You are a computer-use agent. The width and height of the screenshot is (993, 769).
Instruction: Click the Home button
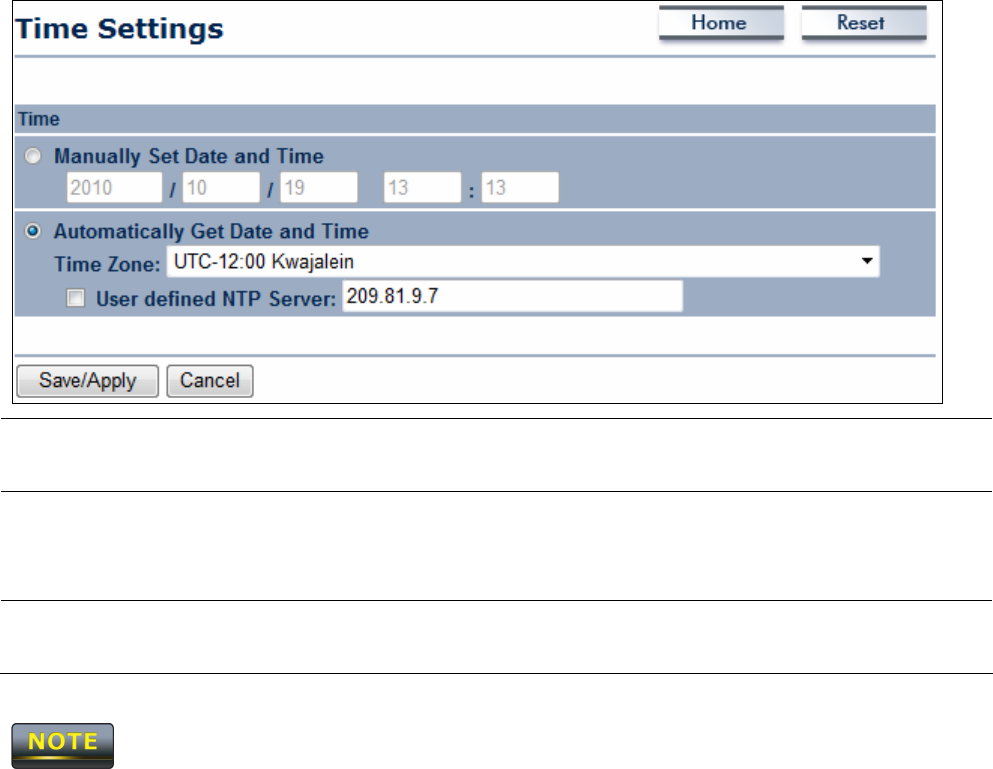[721, 23]
